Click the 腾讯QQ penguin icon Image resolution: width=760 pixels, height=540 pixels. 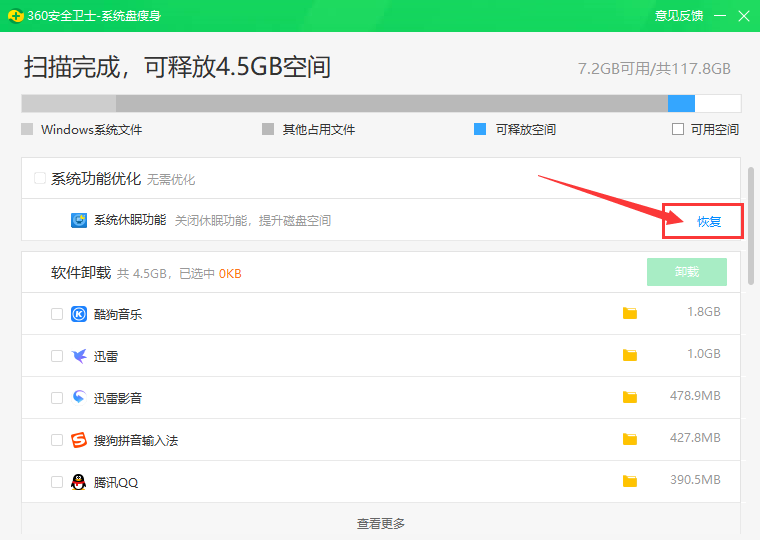(x=79, y=482)
